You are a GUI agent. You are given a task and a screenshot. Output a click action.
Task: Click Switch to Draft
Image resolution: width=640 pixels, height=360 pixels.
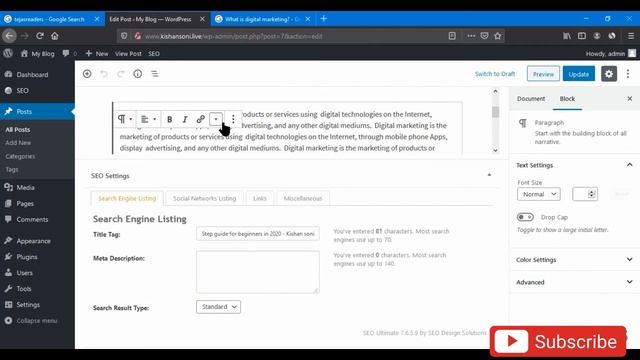point(495,74)
